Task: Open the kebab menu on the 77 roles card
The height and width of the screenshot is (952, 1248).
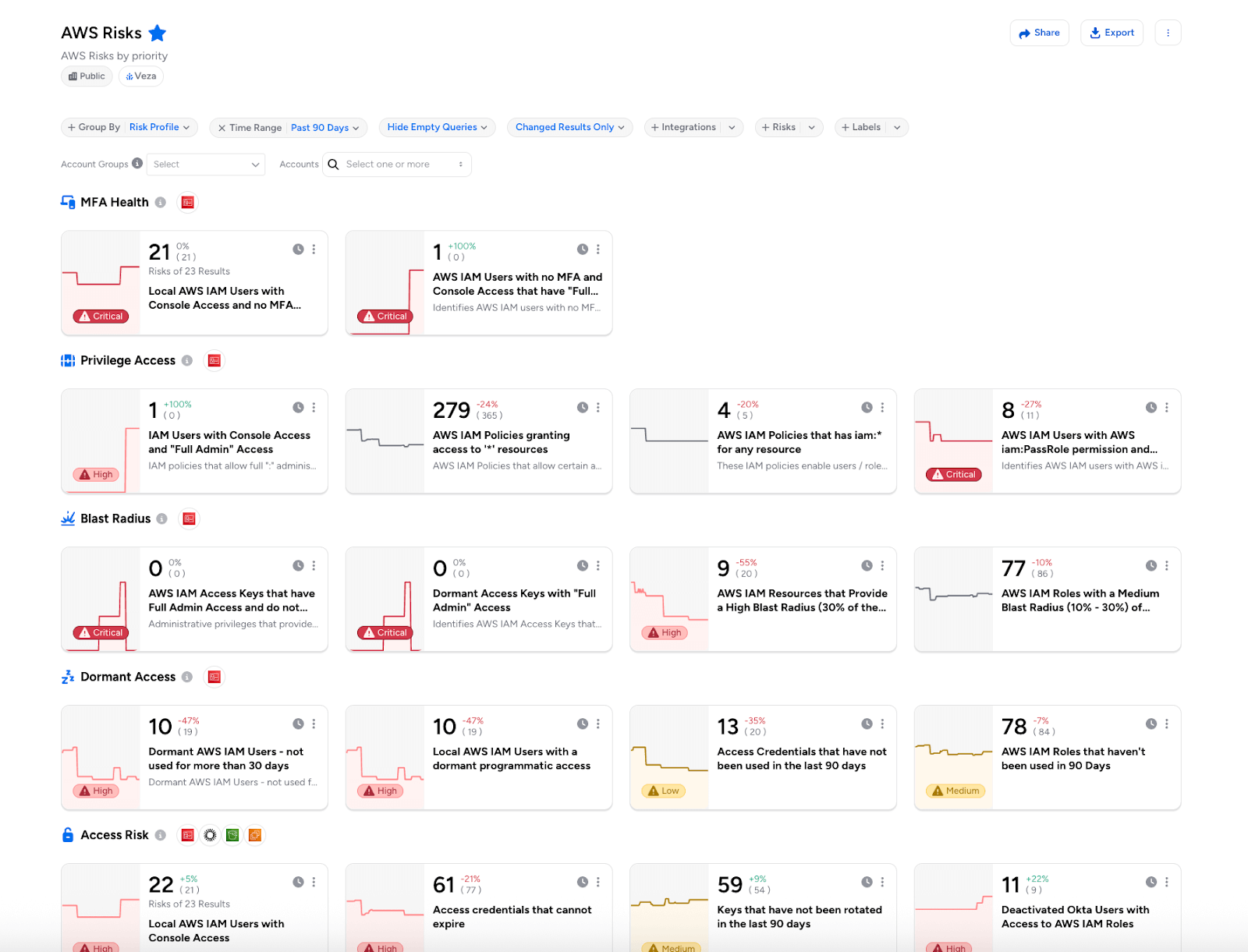Action: [1167, 566]
